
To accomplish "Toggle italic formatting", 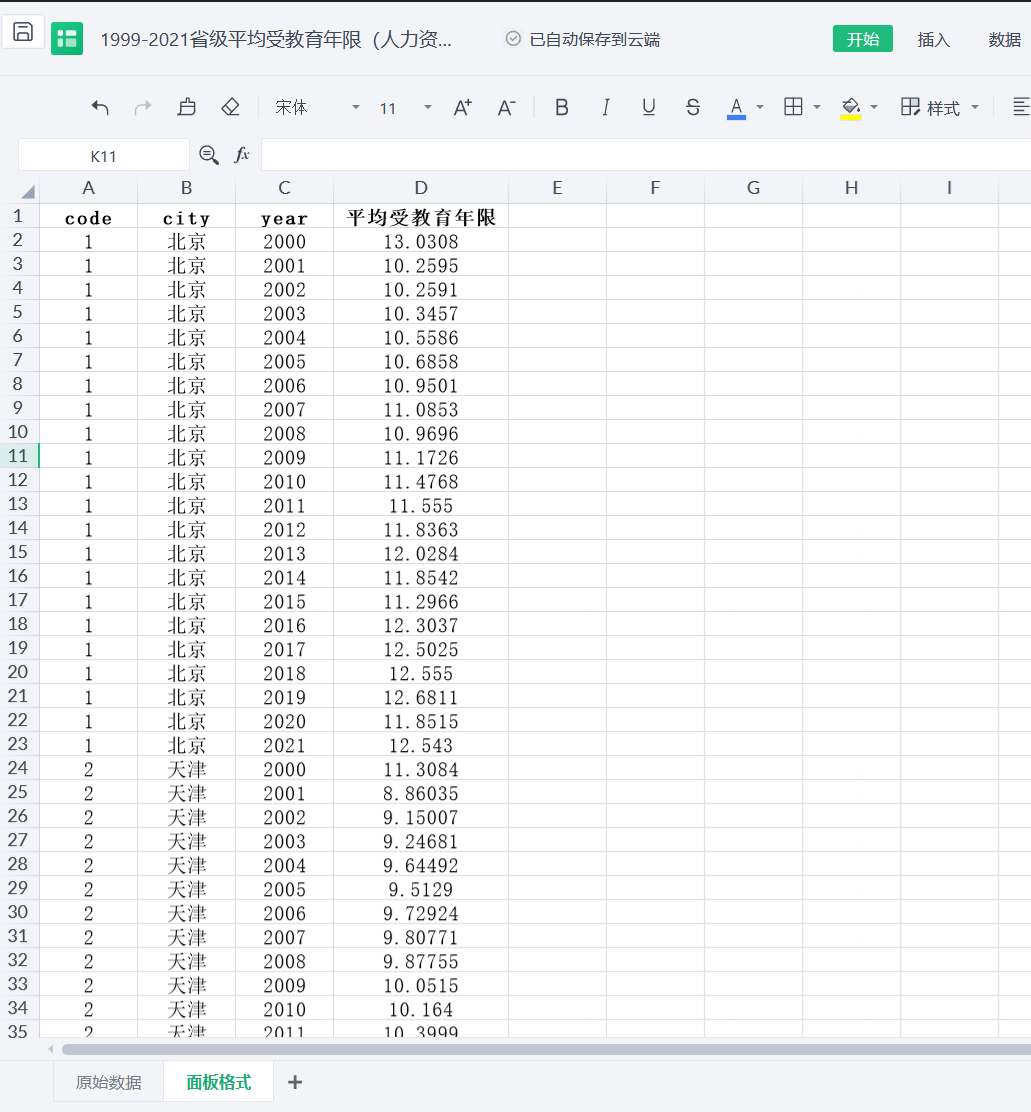I will (x=605, y=107).
